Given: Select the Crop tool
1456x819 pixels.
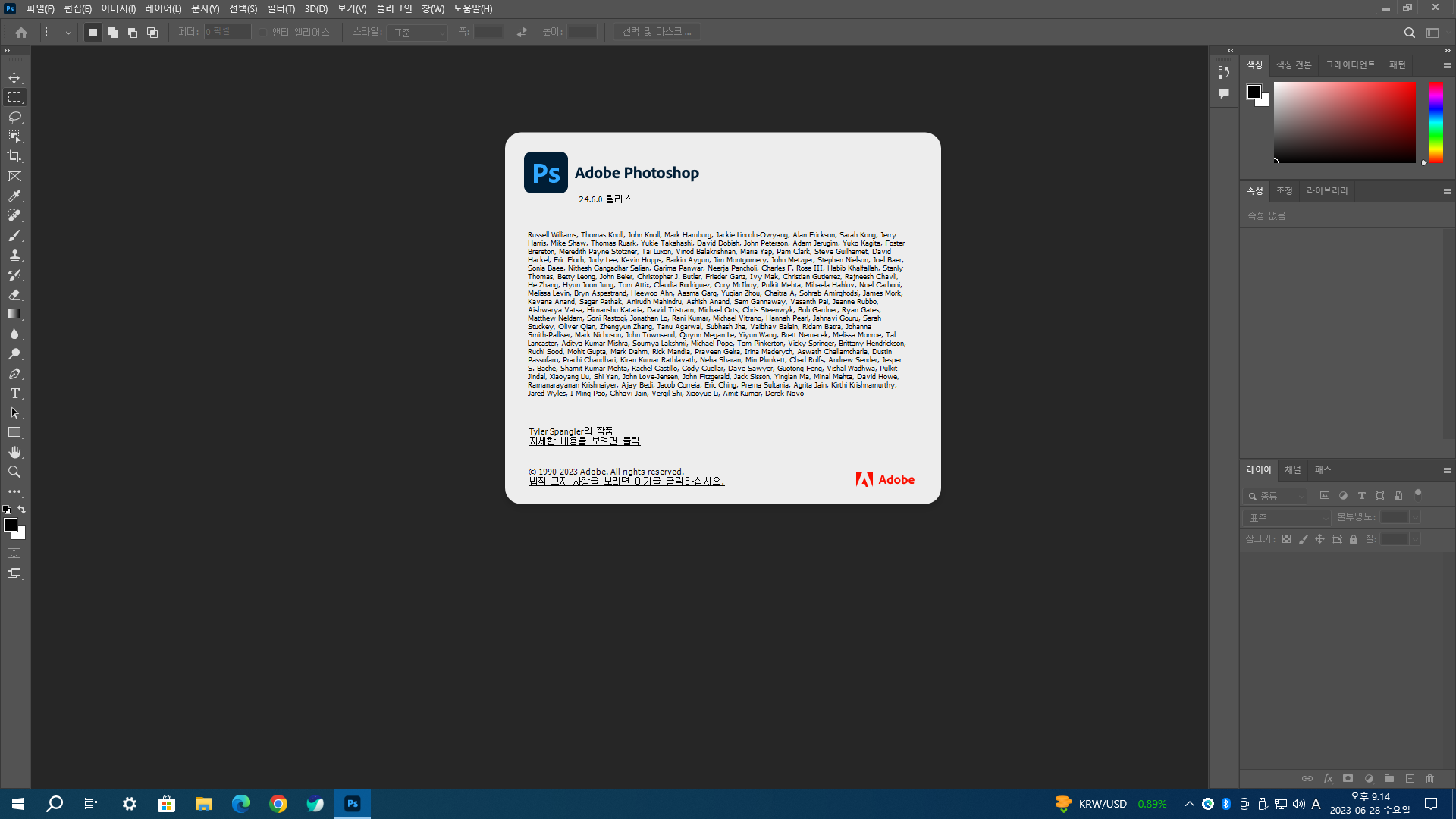Looking at the screenshot, I should tap(14, 156).
